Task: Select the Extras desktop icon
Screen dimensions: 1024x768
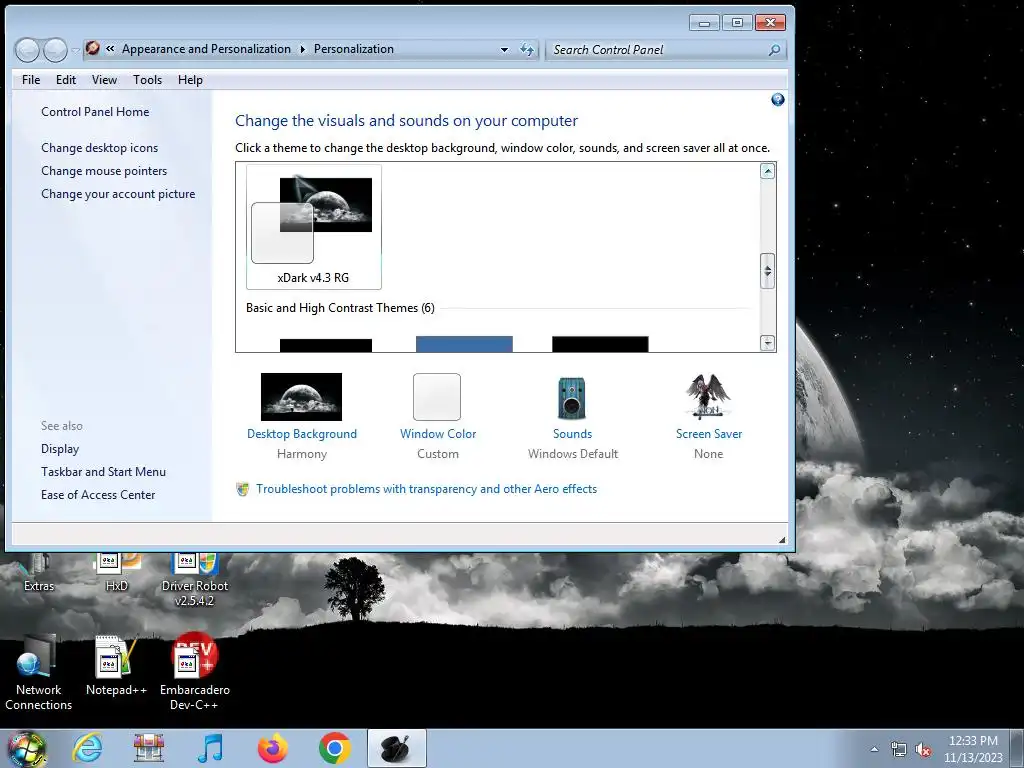Action: pos(39,573)
